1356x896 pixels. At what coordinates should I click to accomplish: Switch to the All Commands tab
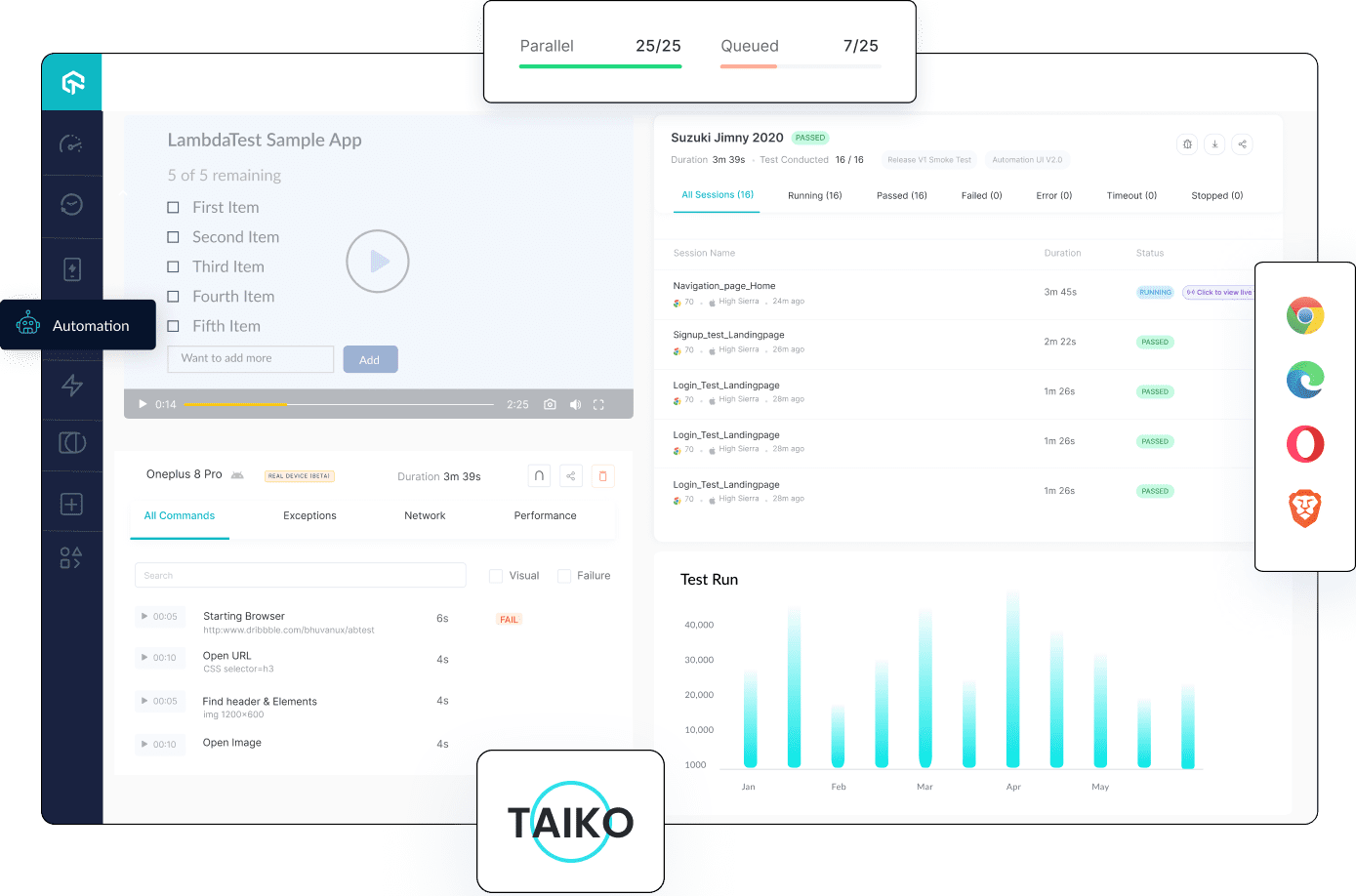(180, 515)
